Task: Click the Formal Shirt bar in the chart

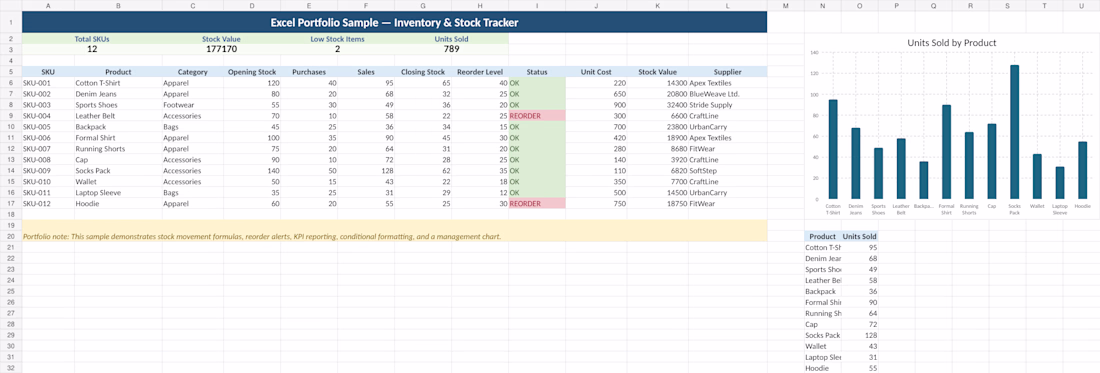Action: tap(946, 151)
